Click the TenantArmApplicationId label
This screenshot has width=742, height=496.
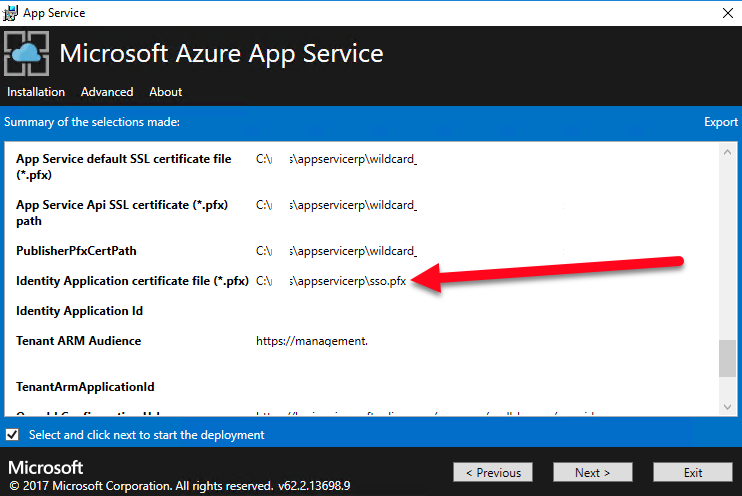(85, 387)
